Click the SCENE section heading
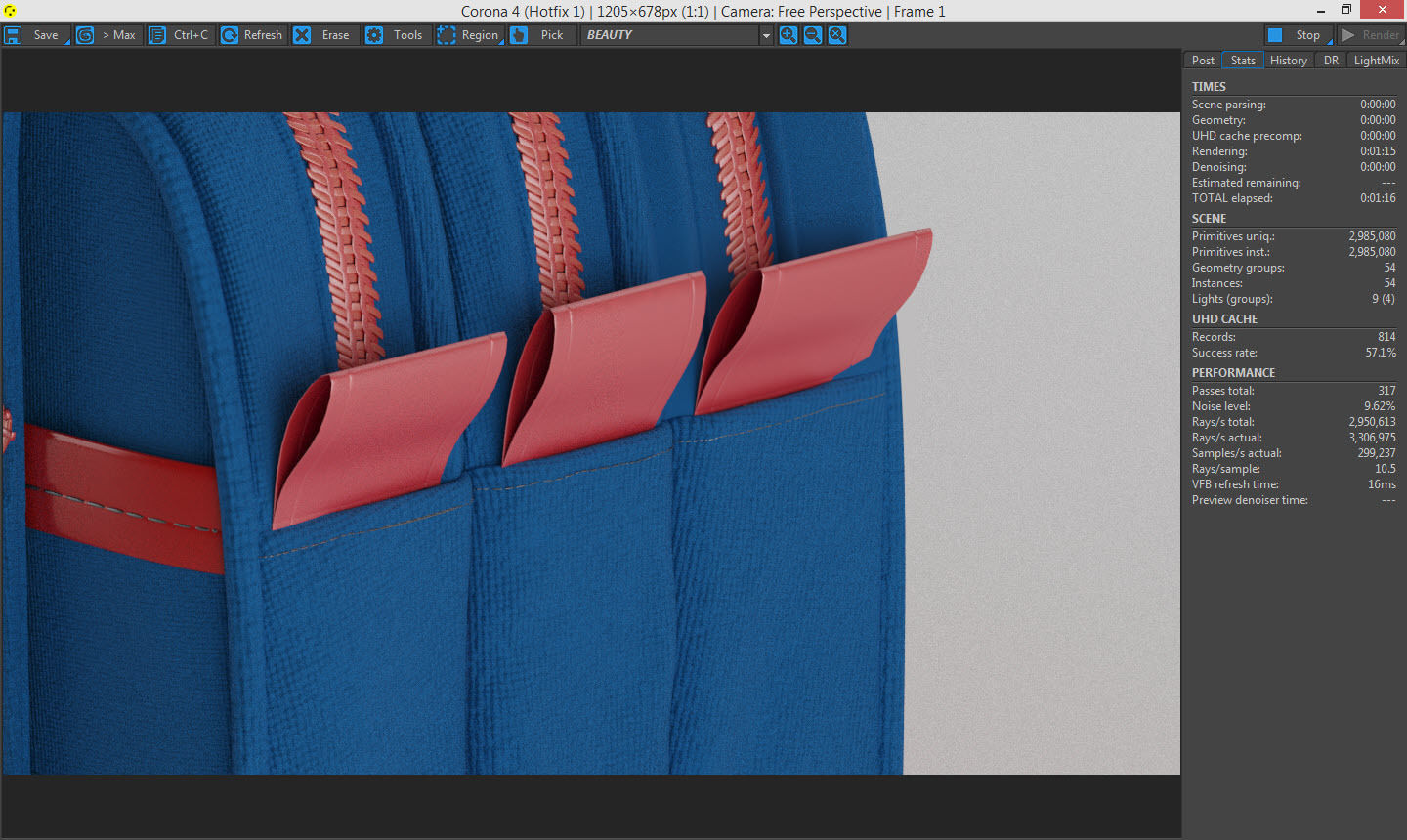Viewport: 1407px width, 840px height. [1209, 219]
